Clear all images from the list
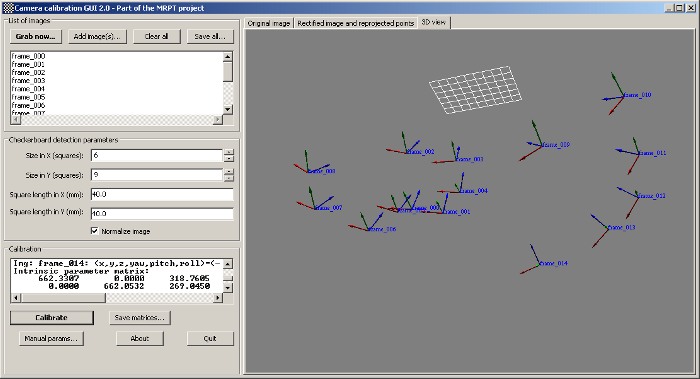The image size is (700, 379). click(156, 37)
